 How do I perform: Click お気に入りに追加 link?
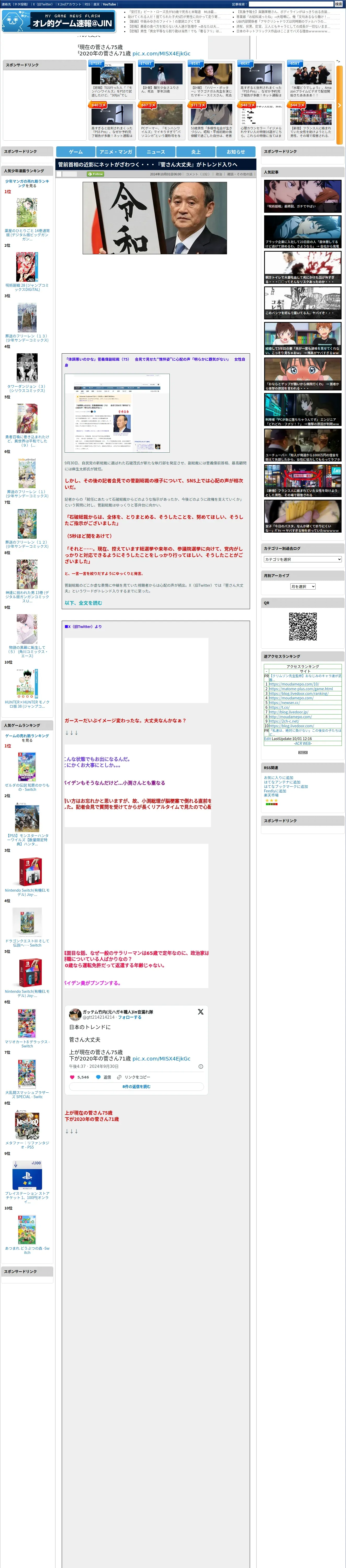pyautogui.click(x=278, y=777)
